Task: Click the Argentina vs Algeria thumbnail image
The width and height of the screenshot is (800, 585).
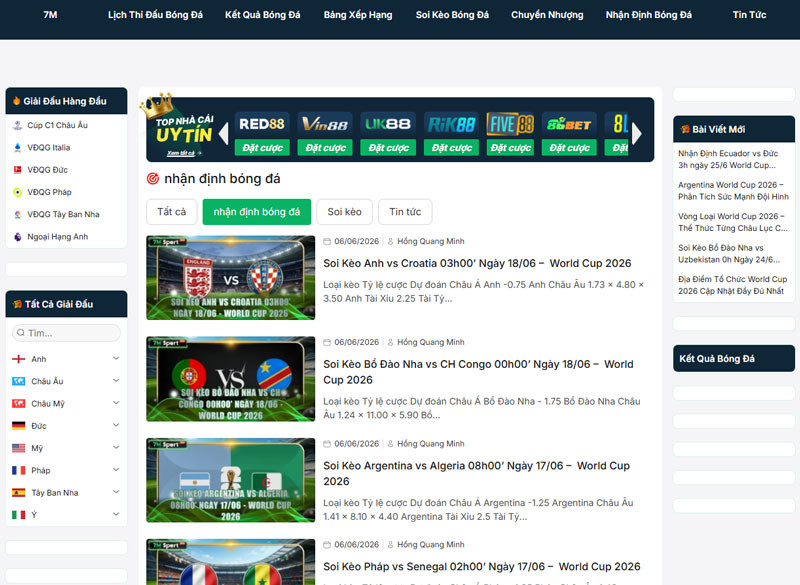Action: pos(231,480)
